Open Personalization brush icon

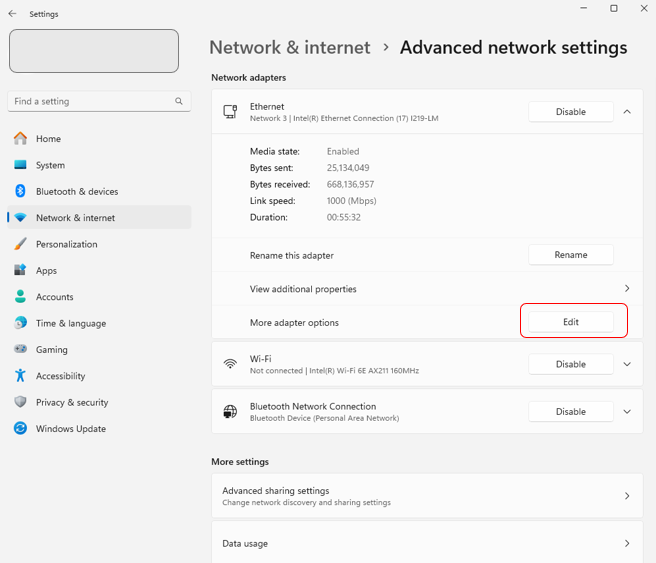coord(20,244)
